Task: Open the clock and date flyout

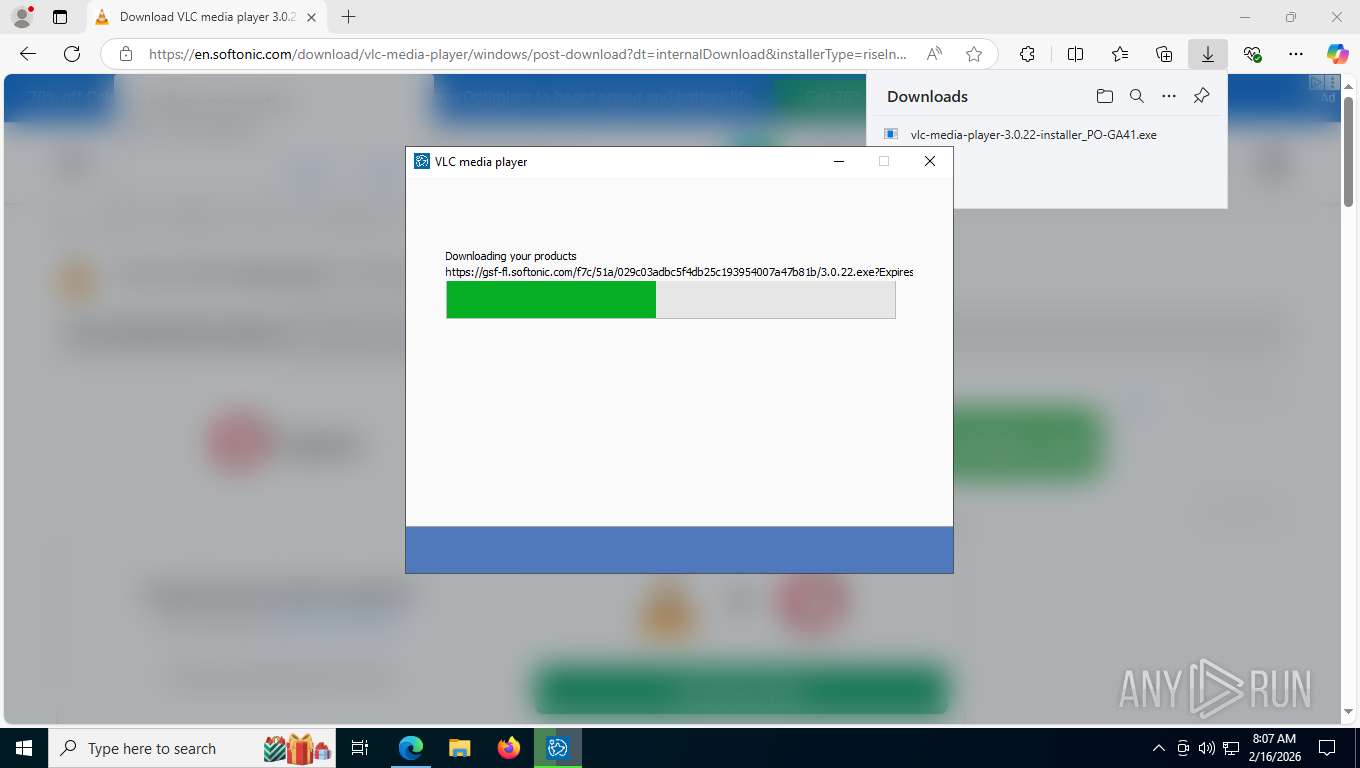Action: [1273, 748]
